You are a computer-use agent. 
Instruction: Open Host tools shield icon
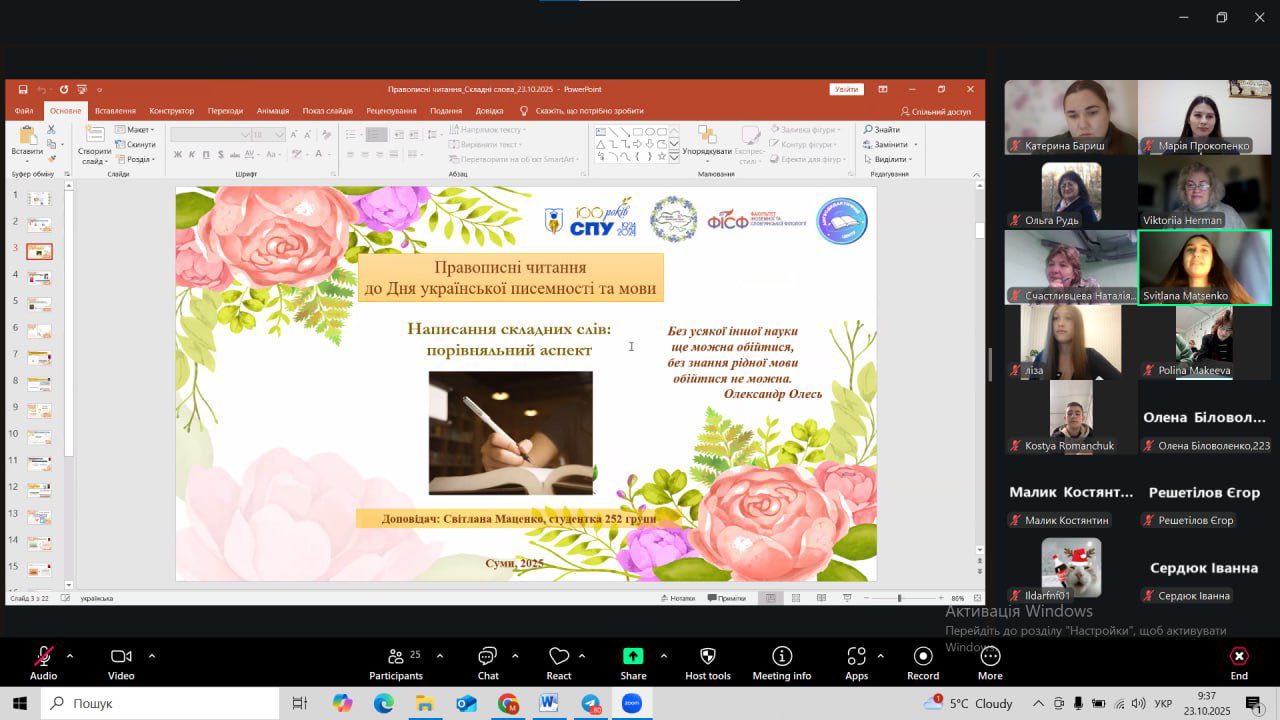708,657
